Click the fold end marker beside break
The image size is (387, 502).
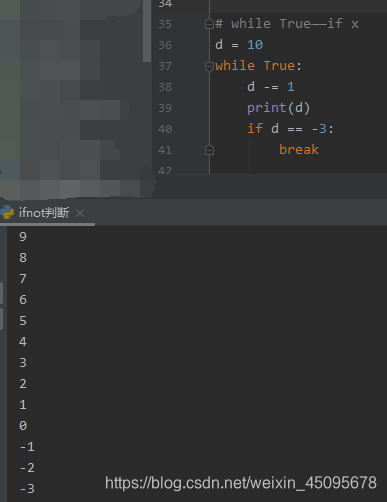point(209,150)
